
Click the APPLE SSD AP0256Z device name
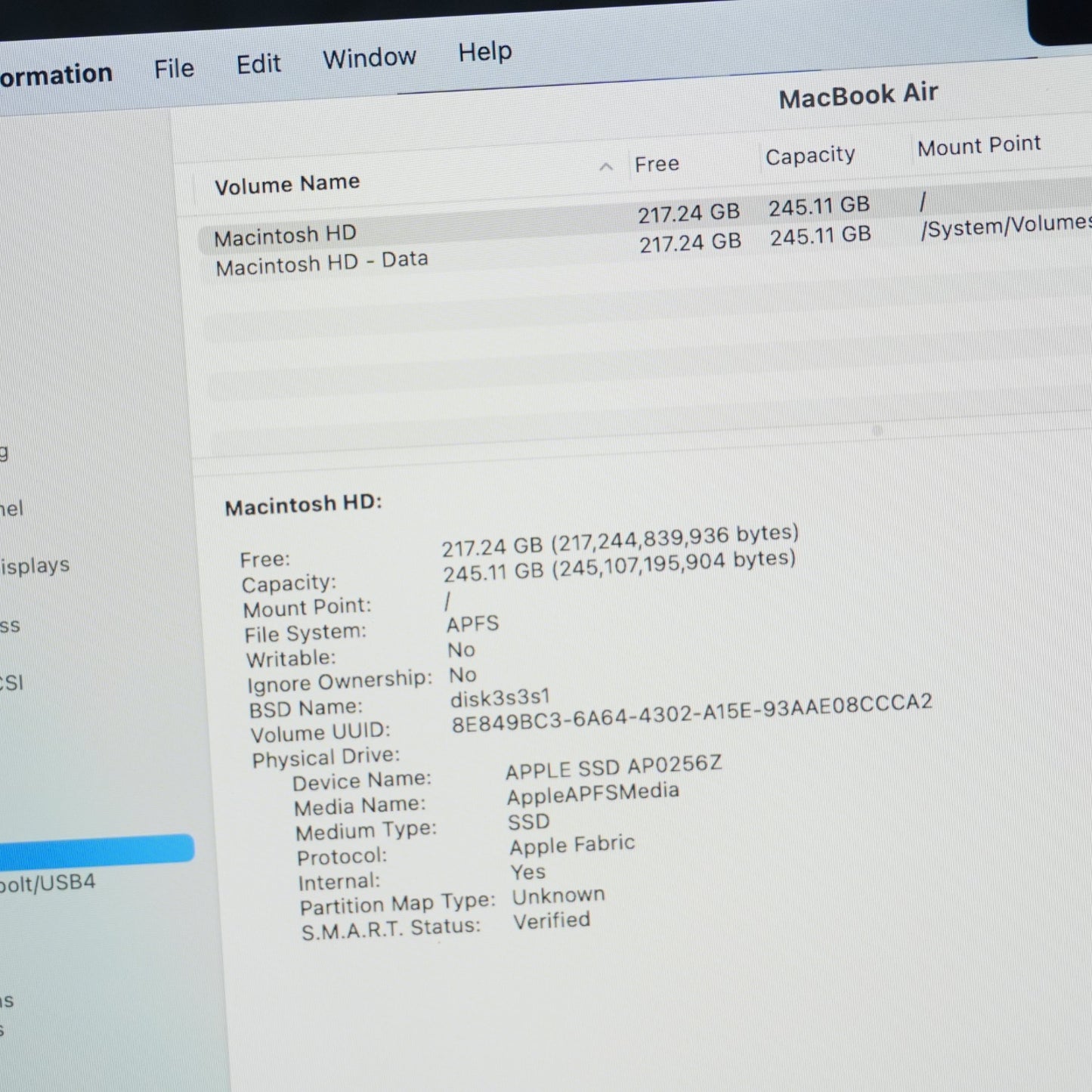614,767
